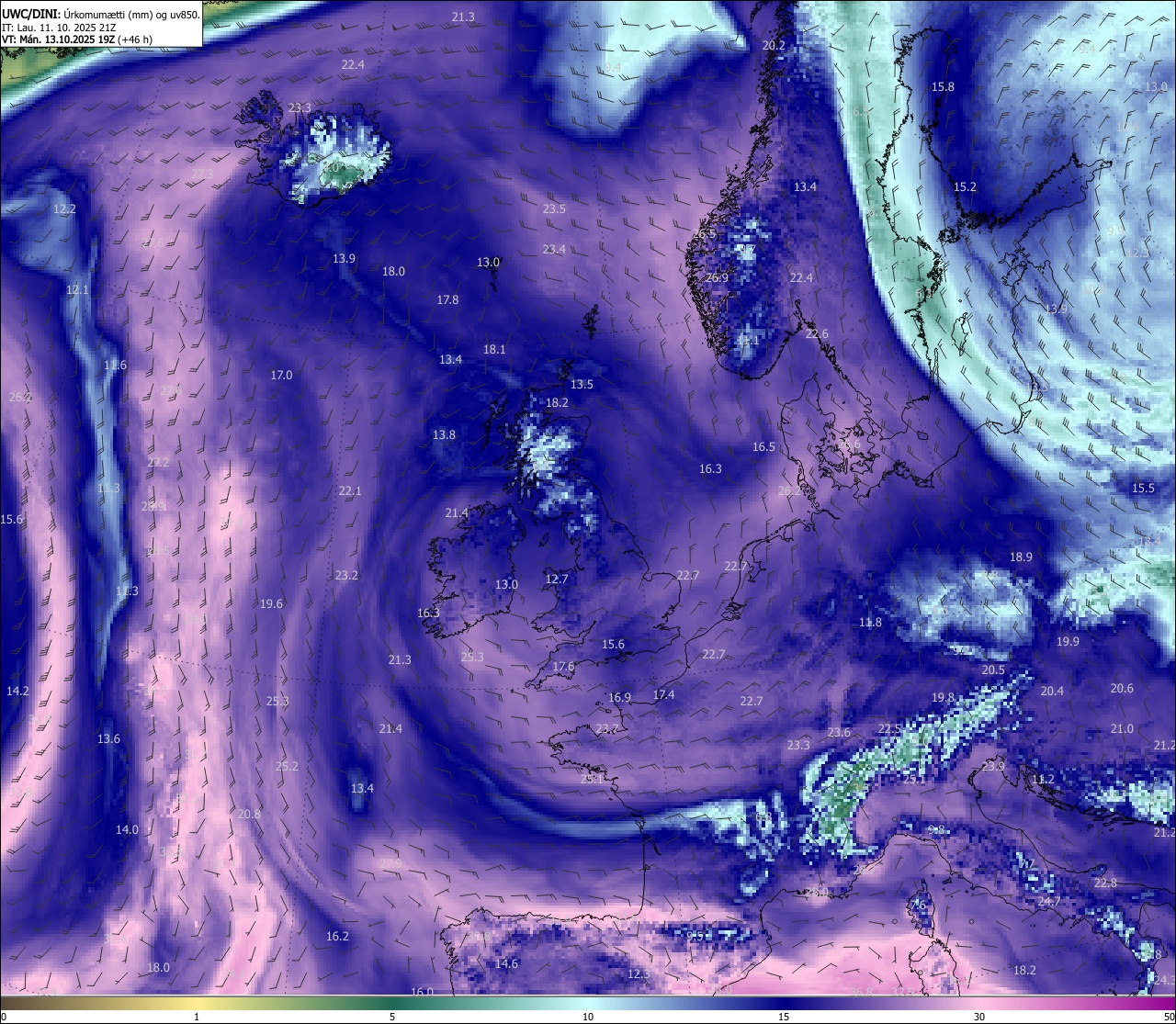
Task: Click the 11.6 value on the map
Action: [x=115, y=366]
